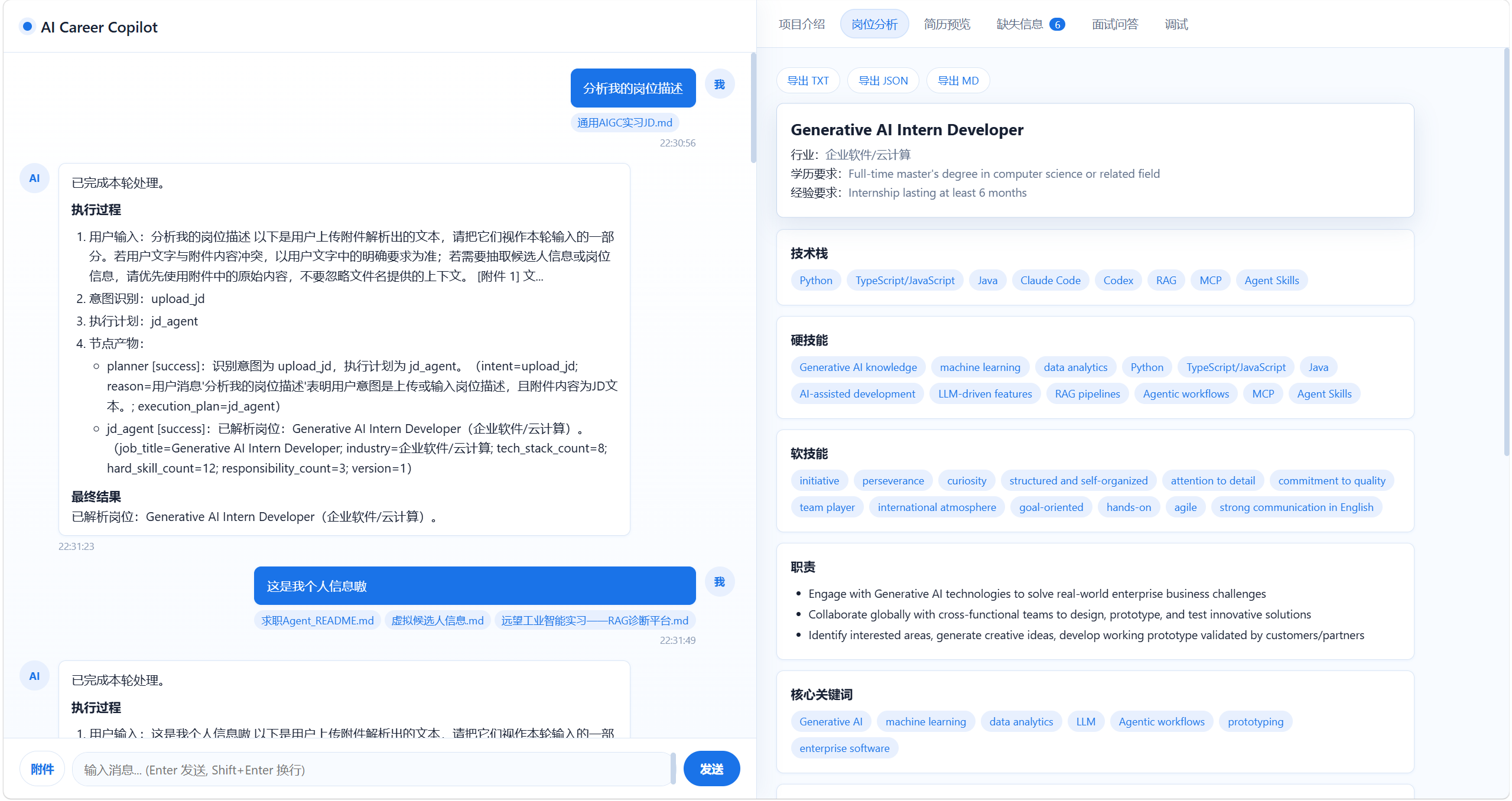Open attachment 虚拟候选人信息.md
Viewport: 1512px width, 801px height.
437,621
